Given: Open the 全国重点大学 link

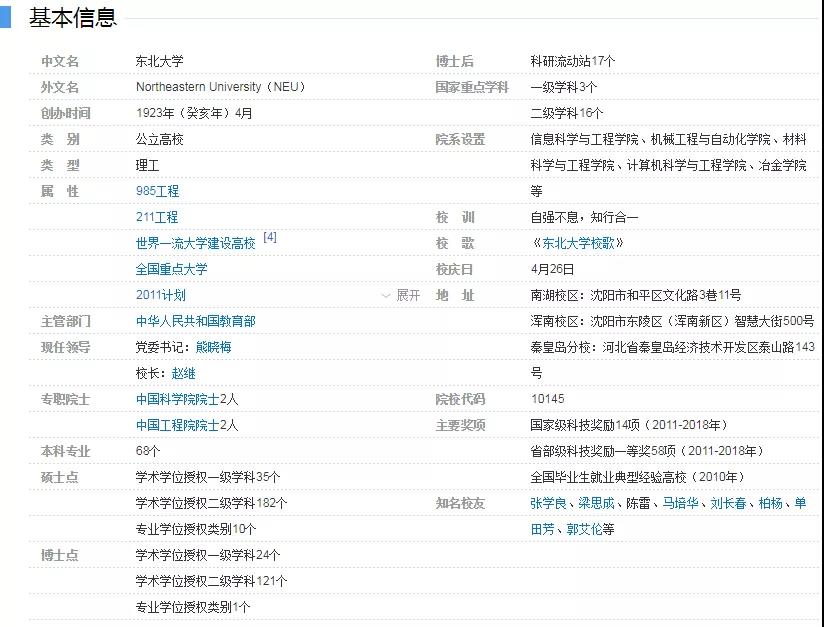Looking at the screenshot, I should coord(172,269).
